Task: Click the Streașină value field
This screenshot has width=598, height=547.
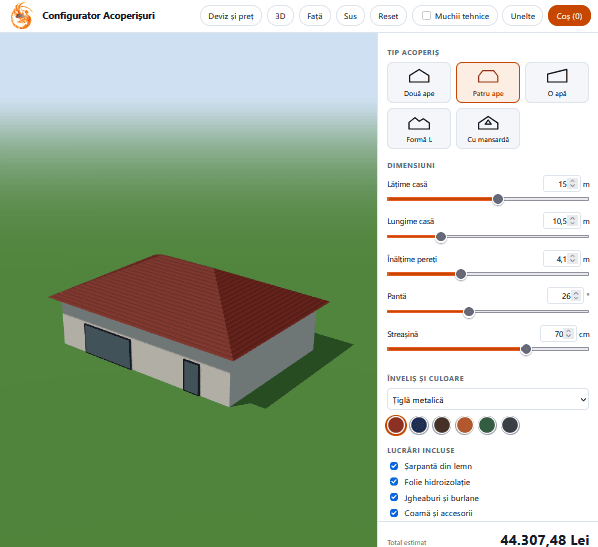Action: (558, 334)
